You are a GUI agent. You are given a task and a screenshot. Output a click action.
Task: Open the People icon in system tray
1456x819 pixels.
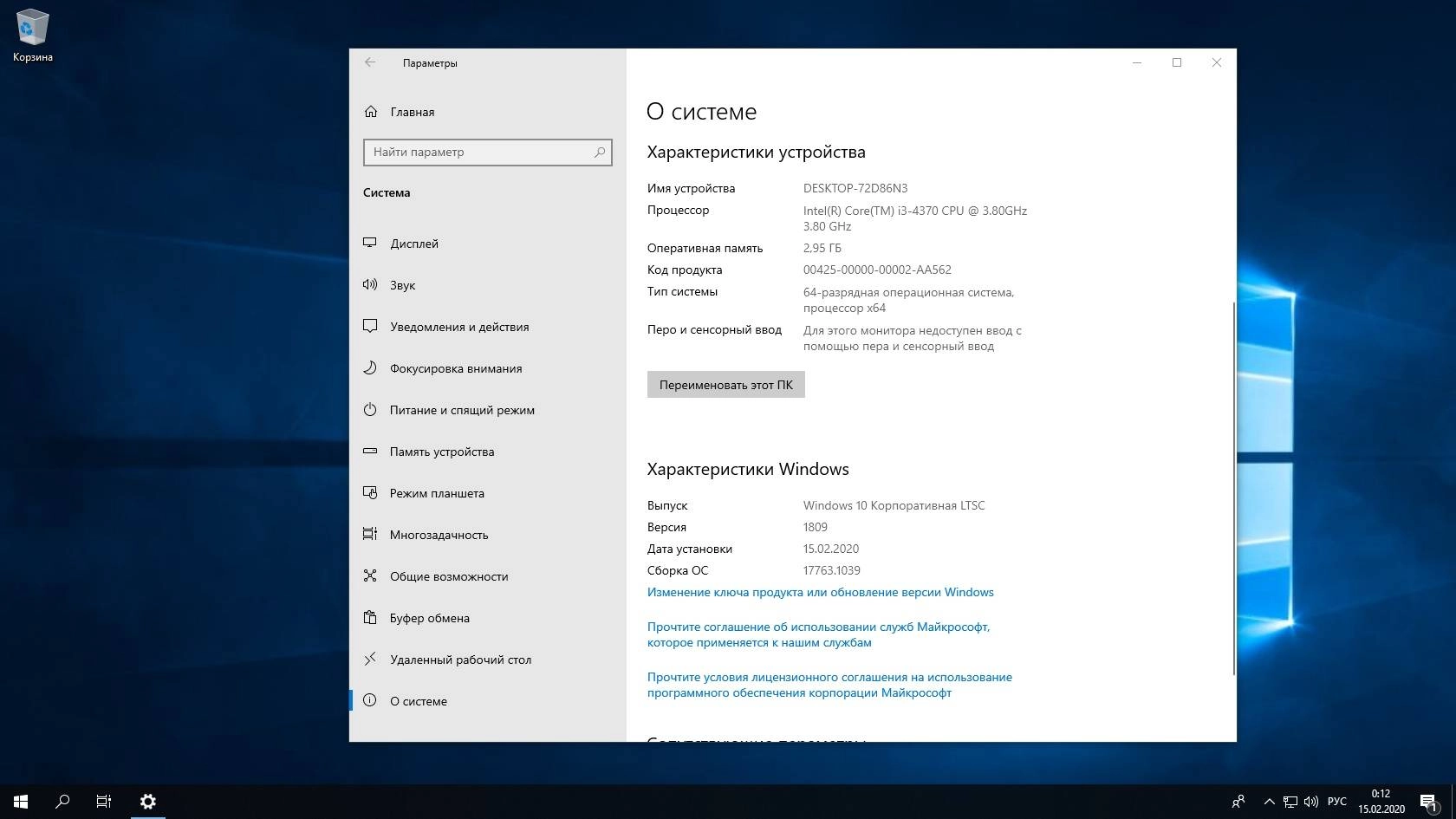click(x=1238, y=802)
